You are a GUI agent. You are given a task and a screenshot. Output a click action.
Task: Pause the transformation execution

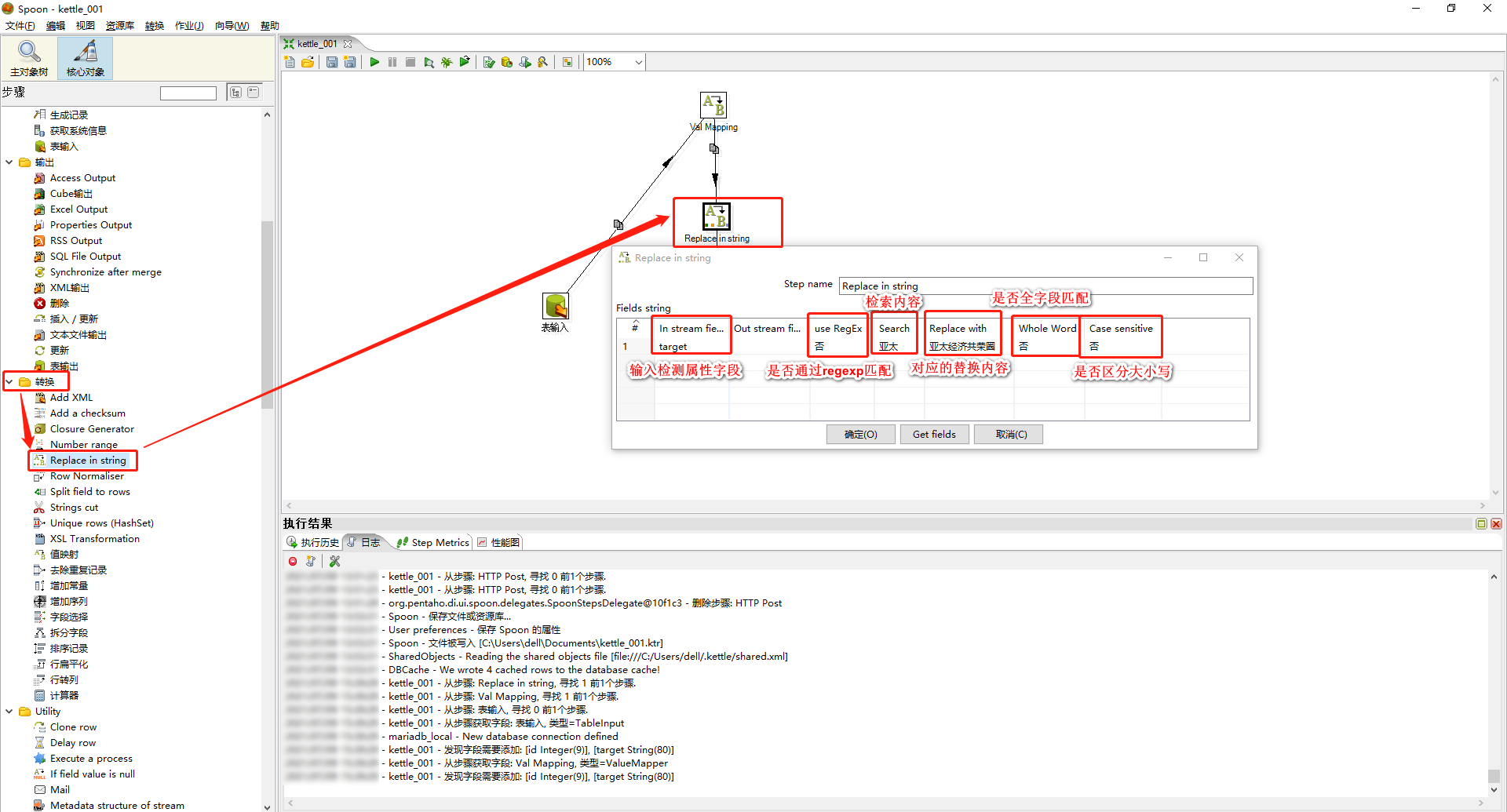point(392,62)
